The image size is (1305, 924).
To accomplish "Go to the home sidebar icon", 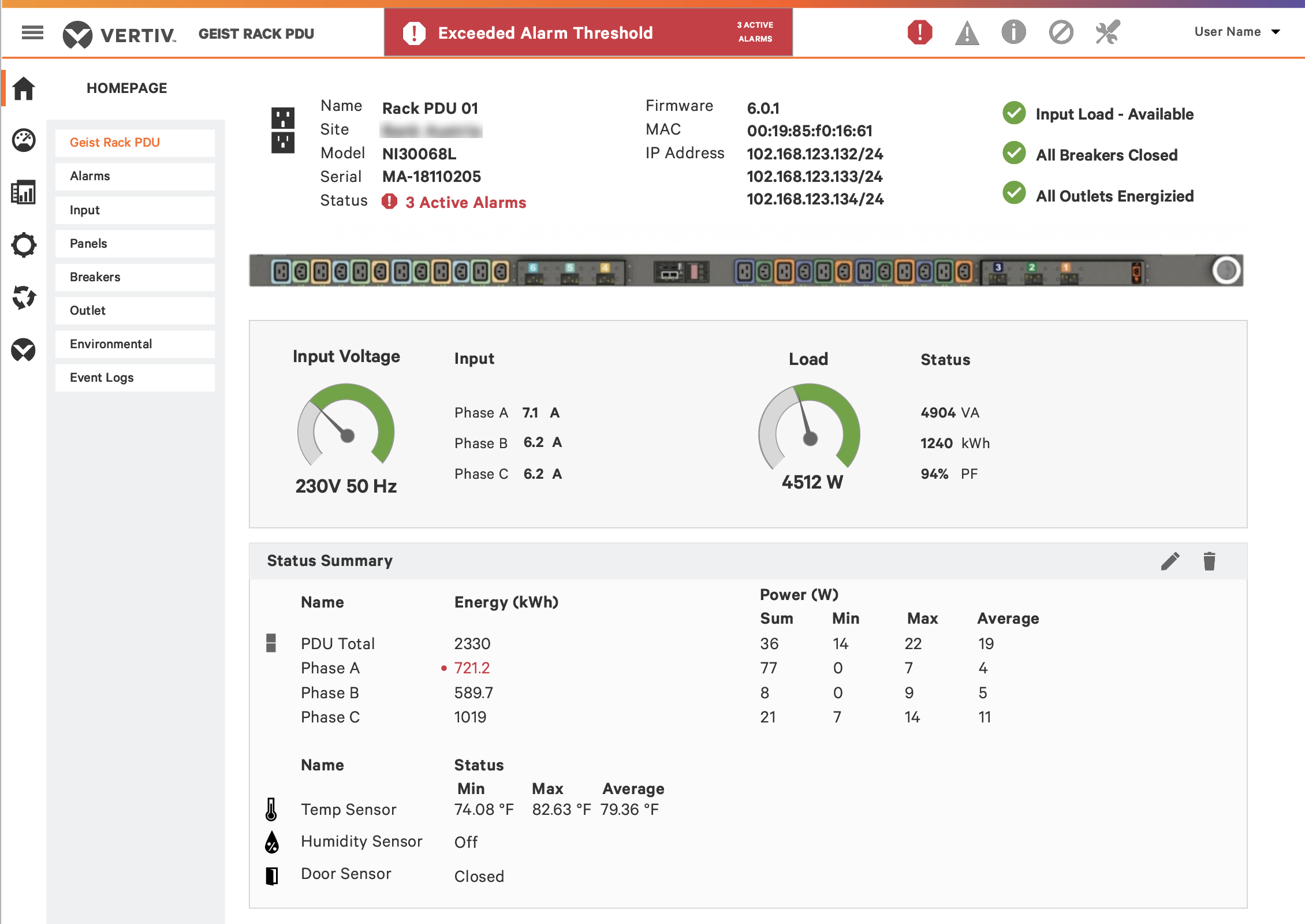I will 24,88.
